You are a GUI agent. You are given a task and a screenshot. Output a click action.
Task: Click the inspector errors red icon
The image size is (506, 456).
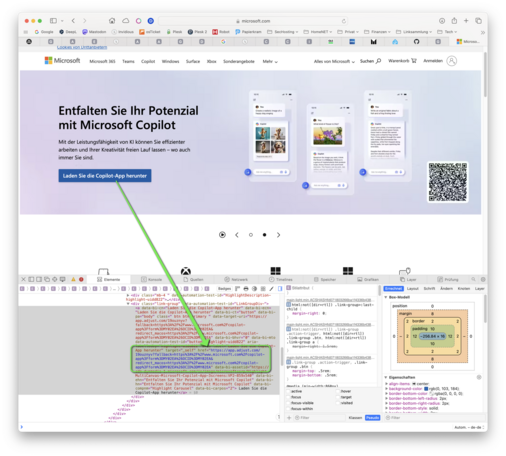(81, 279)
